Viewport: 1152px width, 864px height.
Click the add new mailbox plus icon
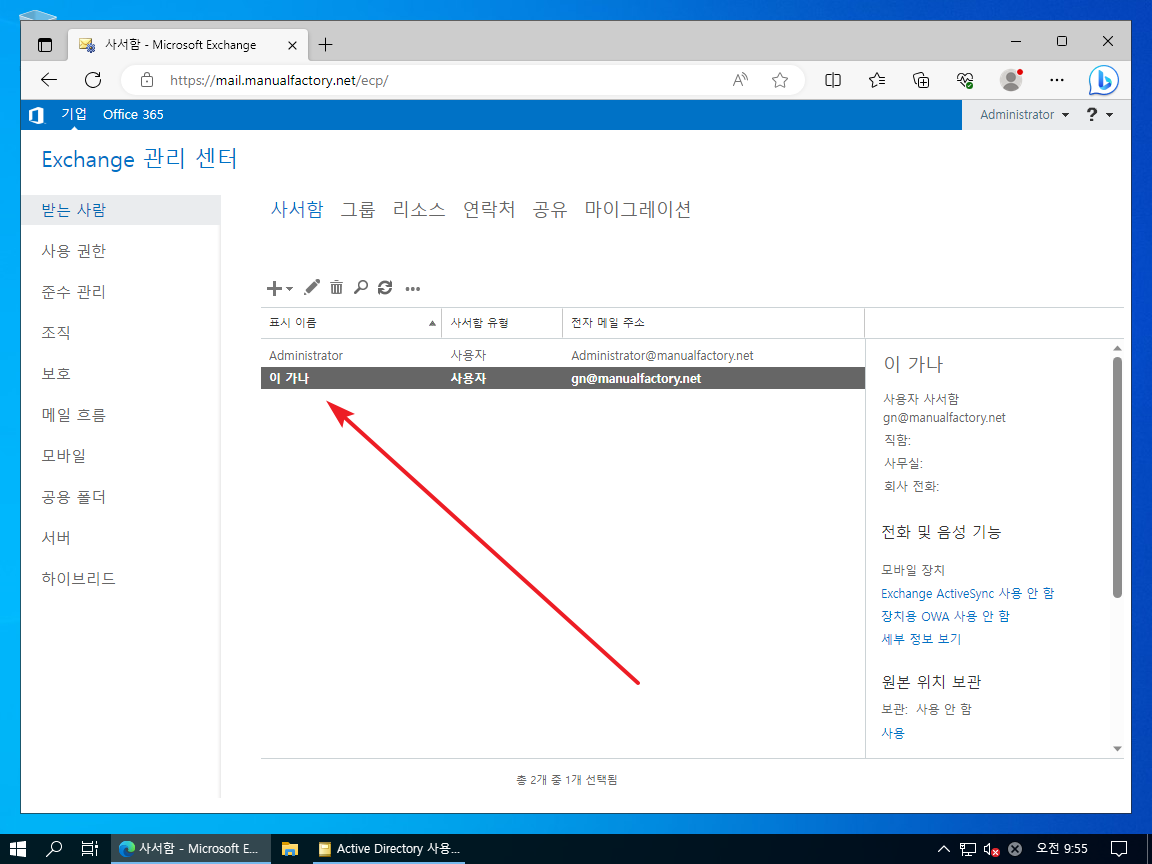[x=274, y=288]
